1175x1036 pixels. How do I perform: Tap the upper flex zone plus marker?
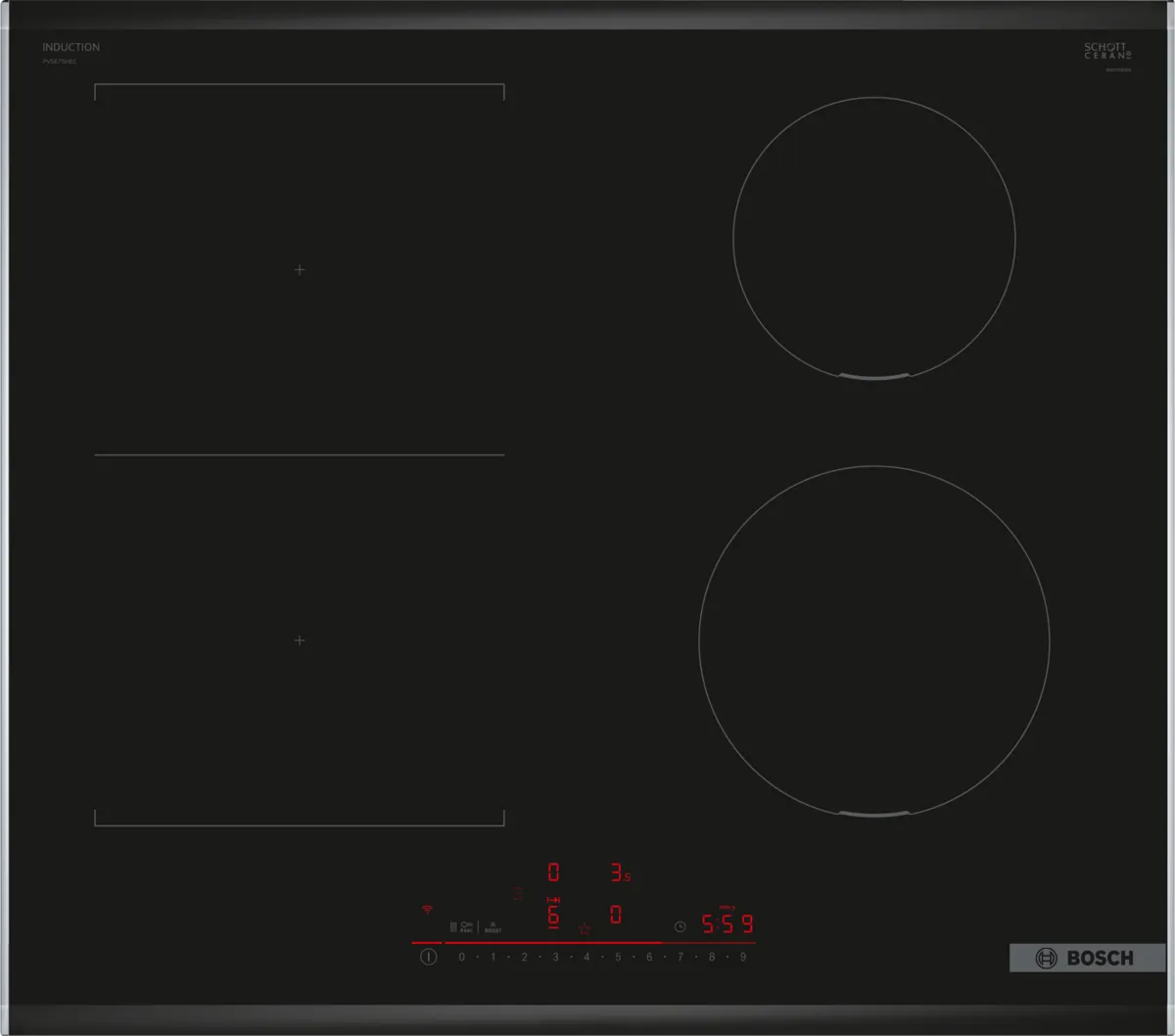click(x=300, y=269)
